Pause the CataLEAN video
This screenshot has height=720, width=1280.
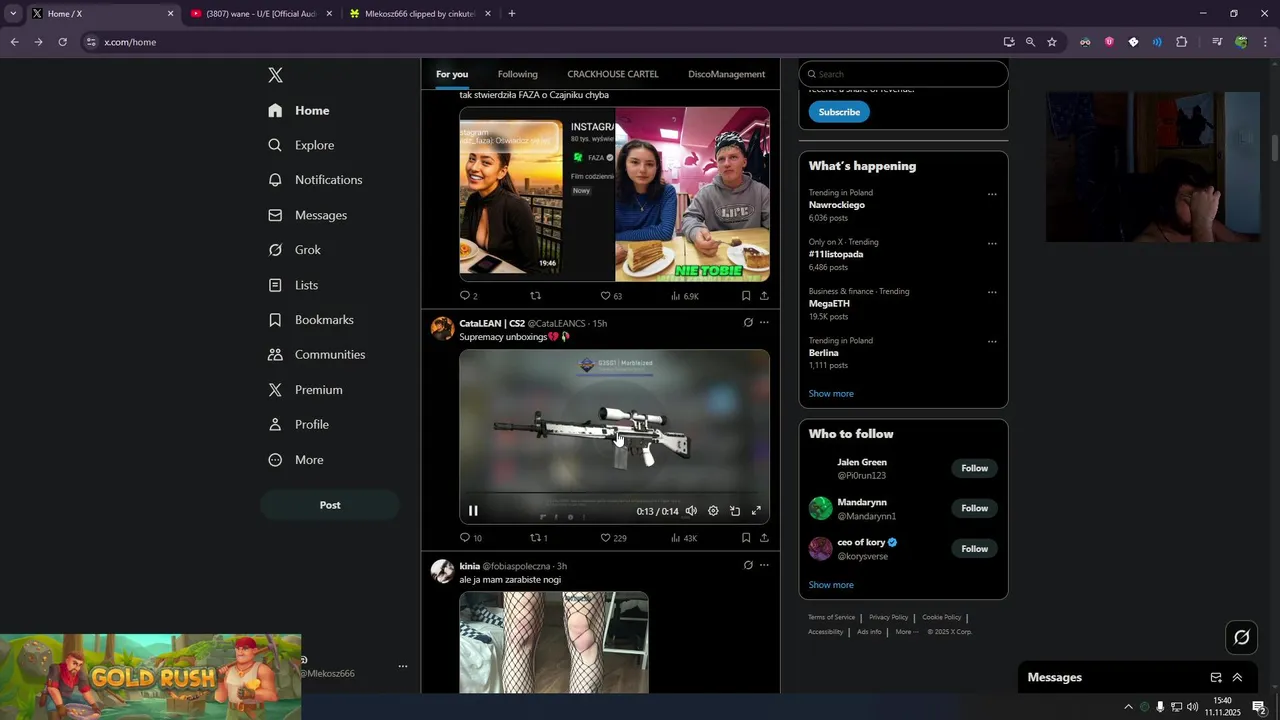(473, 511)
